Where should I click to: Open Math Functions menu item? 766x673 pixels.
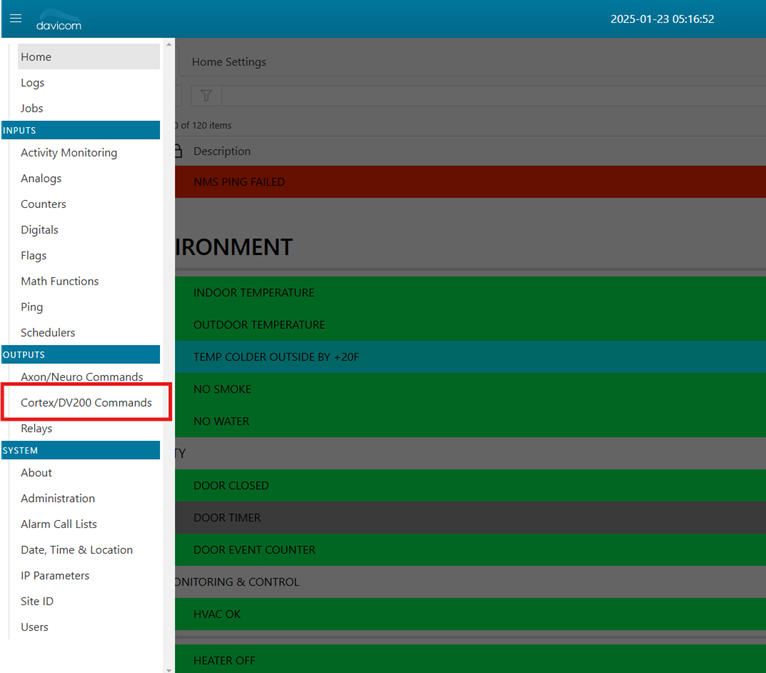(x=60, y=281)
